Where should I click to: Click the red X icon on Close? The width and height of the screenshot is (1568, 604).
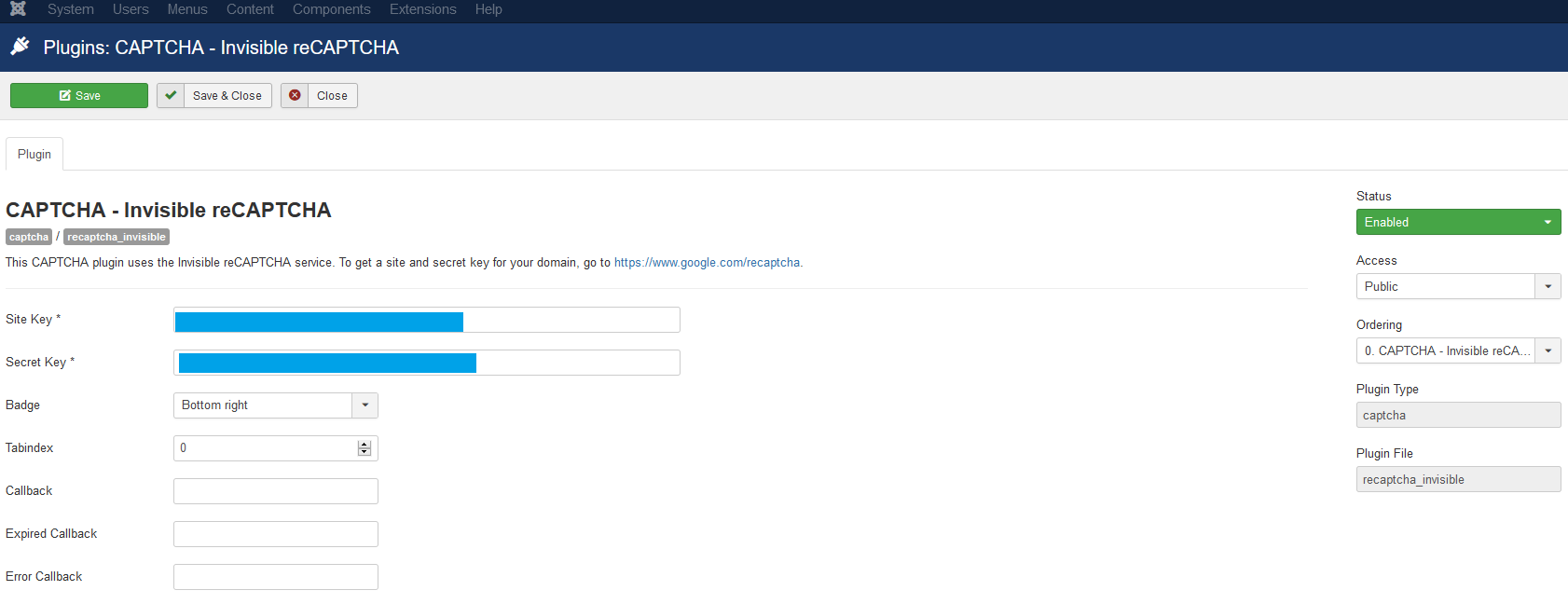295,95
